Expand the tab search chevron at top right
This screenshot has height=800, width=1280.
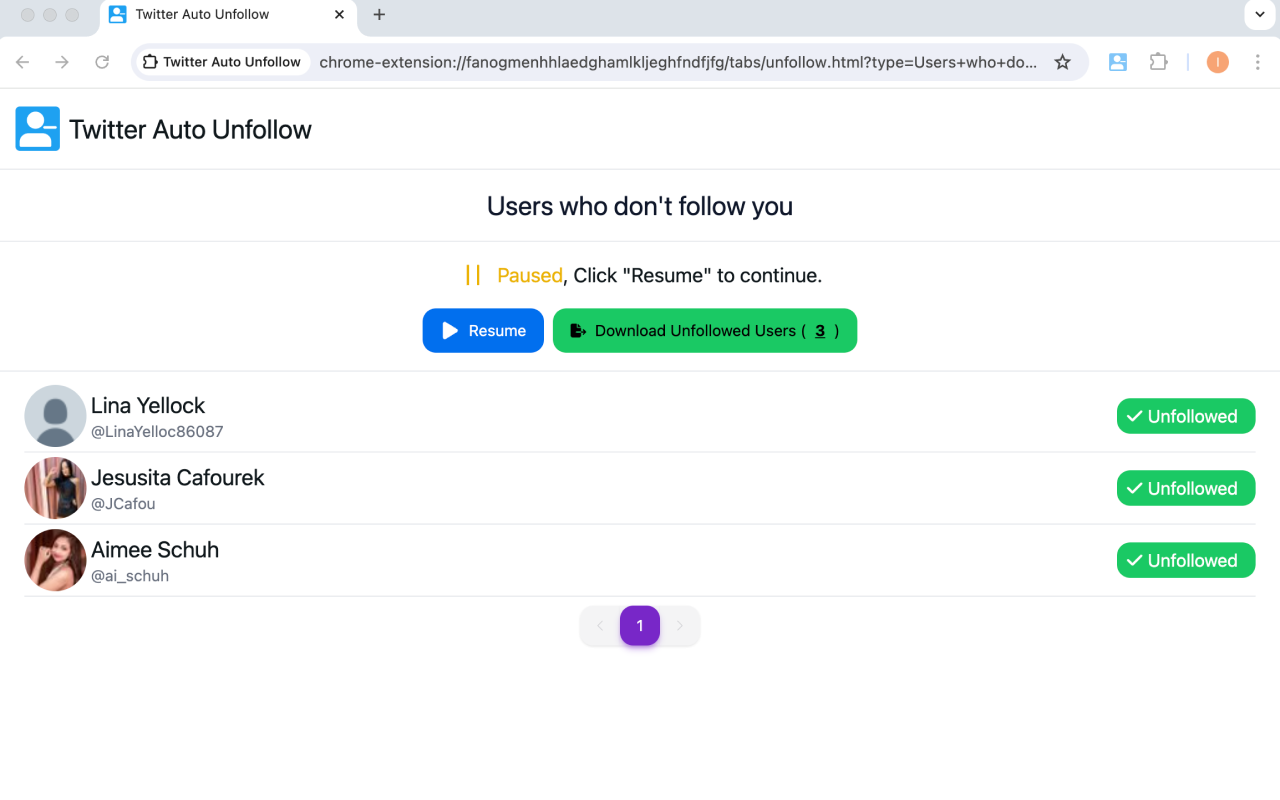pyautogui.click(x=1262, y=15)
